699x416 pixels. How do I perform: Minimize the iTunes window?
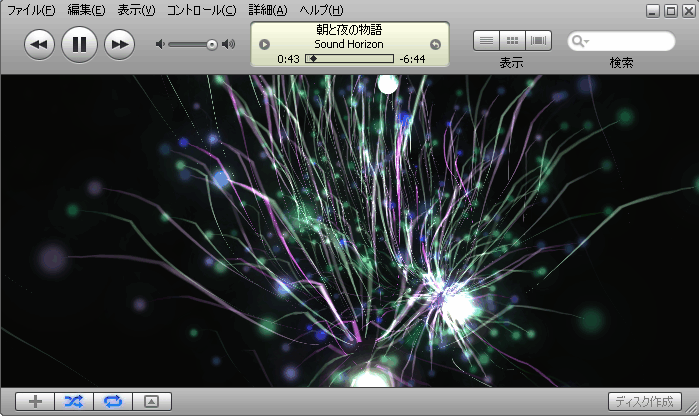[653, 11]
